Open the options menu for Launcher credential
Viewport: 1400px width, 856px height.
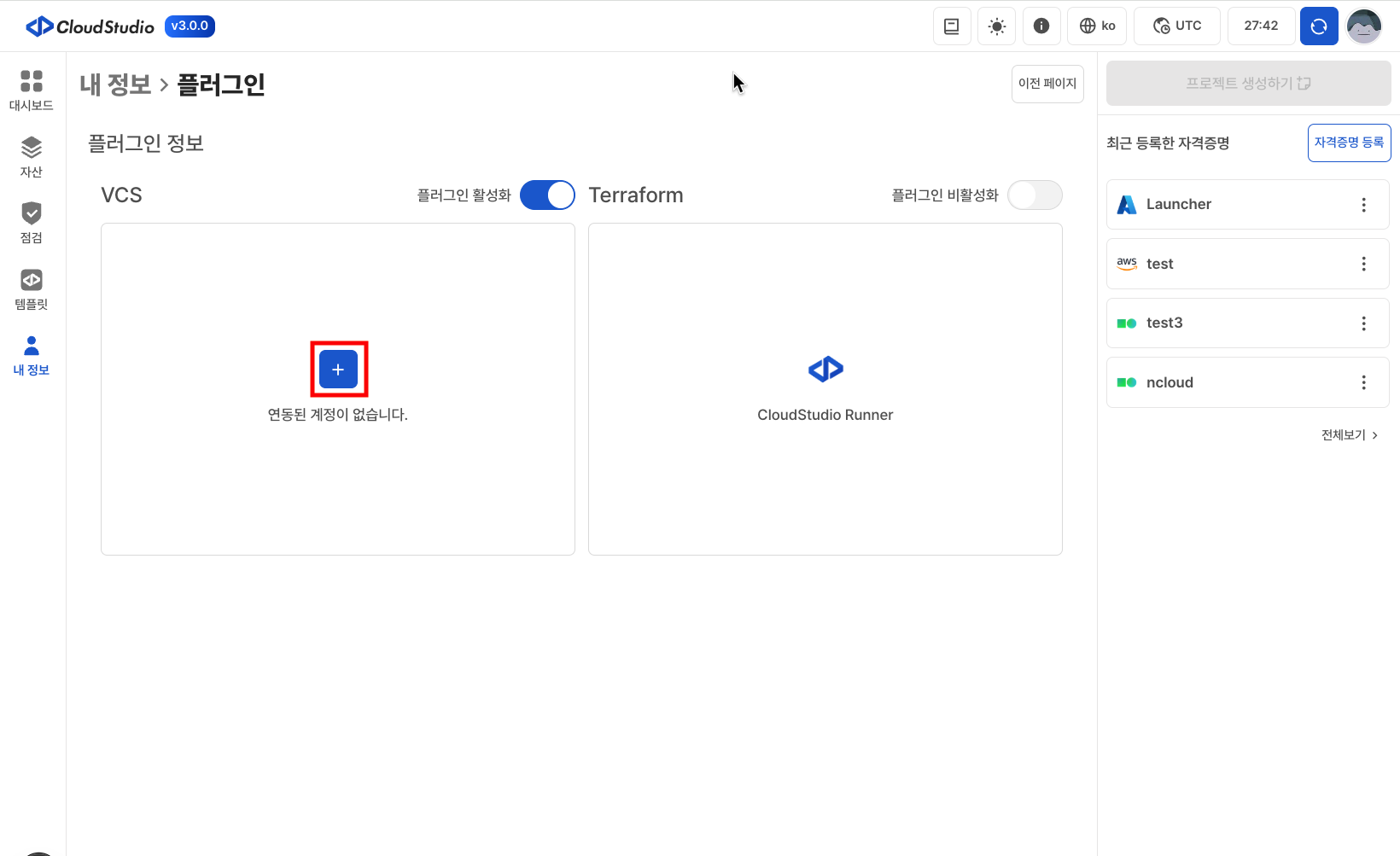point(1363,205)
